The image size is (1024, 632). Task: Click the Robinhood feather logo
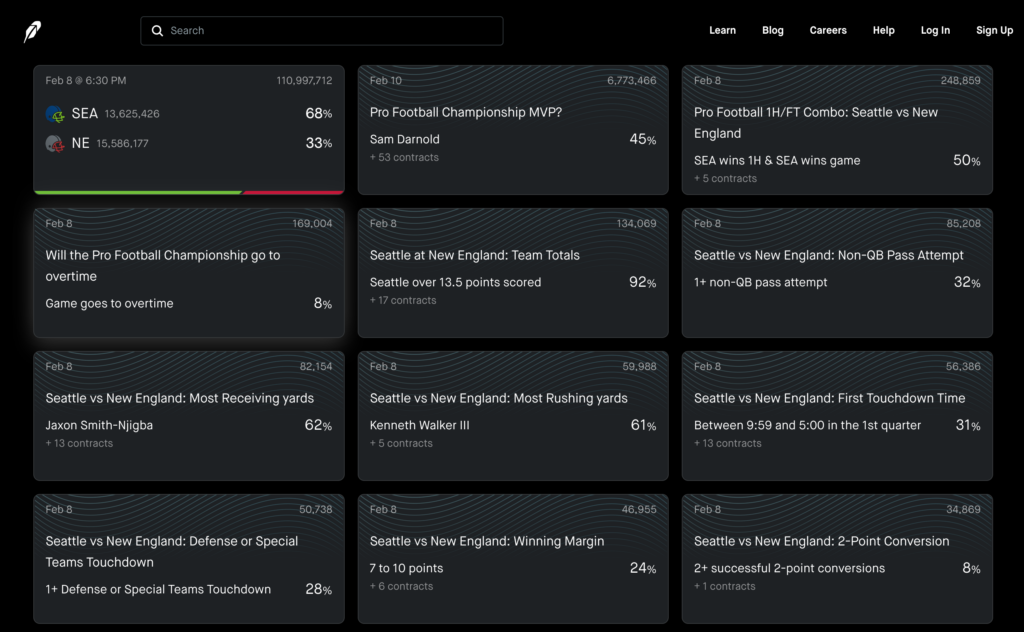click(x=33, y=31)
